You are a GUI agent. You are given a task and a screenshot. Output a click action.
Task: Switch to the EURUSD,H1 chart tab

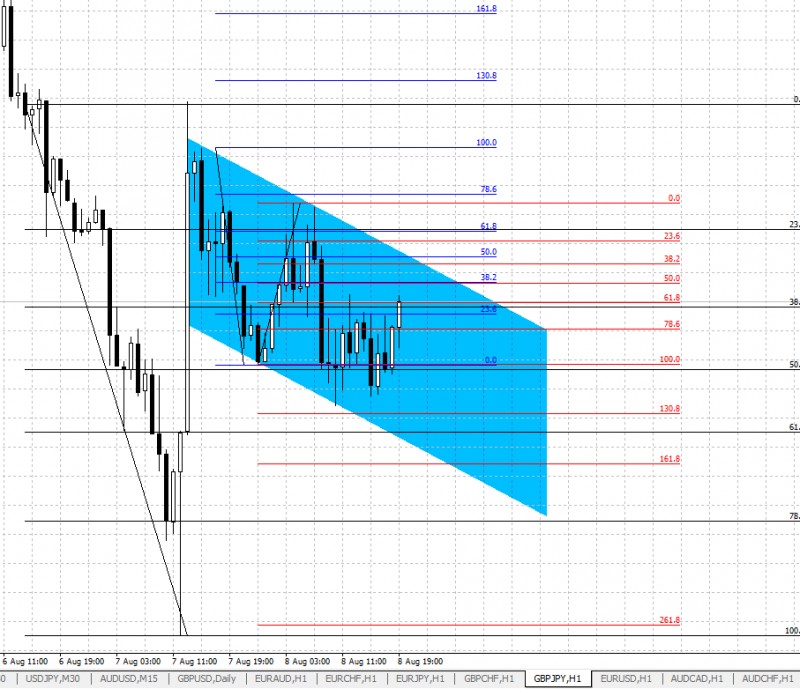click(x=630, y=679)
